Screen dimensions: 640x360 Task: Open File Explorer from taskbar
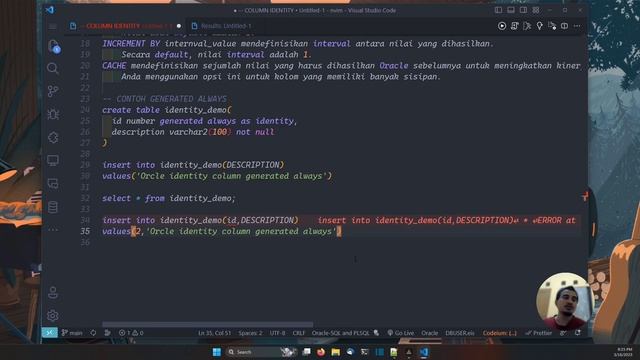[336, 352]
